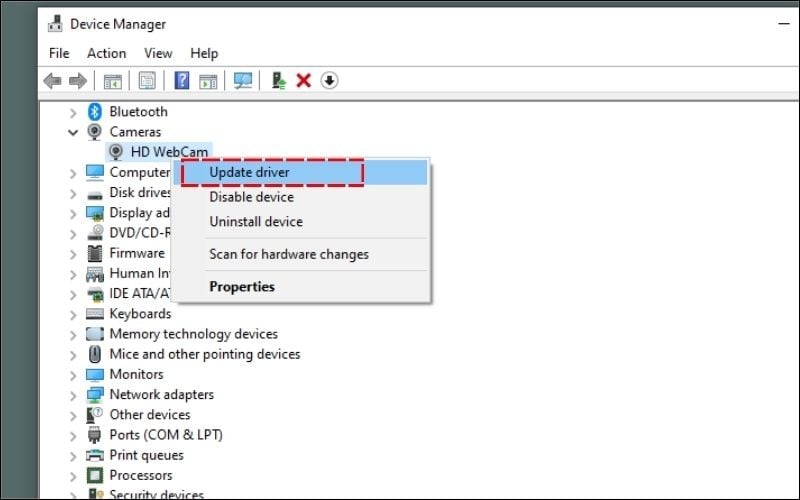800x500 pixels.
Task: Select the Processors tree label
Action: tap(141, 476)
